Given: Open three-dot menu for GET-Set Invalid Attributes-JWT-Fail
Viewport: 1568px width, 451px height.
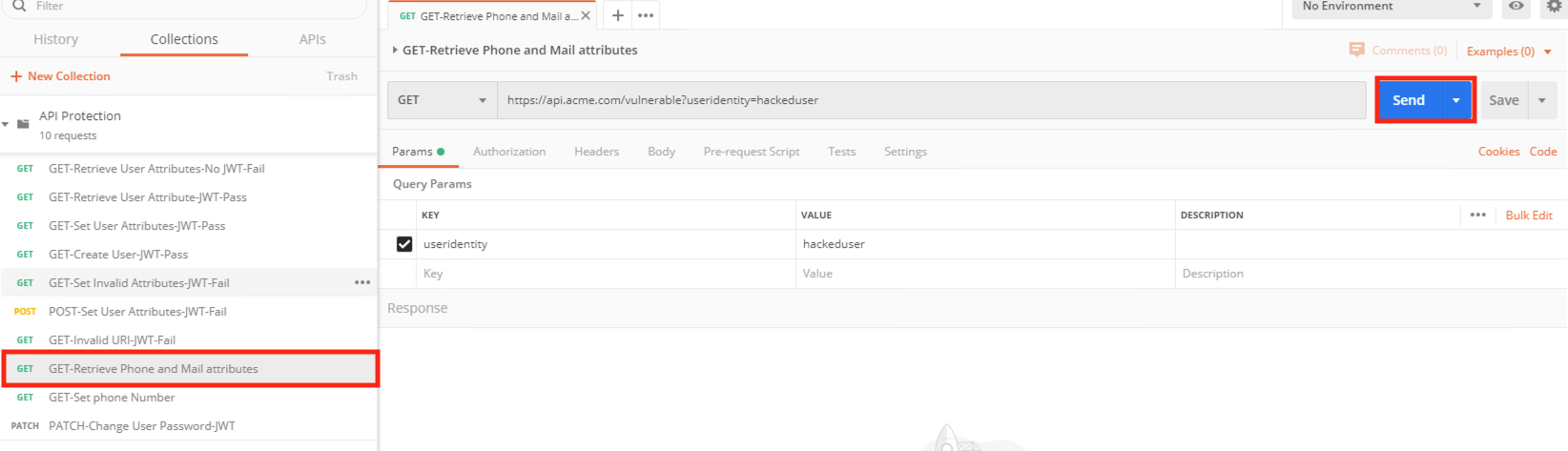Looking at the screenshot, I should 362,282.
